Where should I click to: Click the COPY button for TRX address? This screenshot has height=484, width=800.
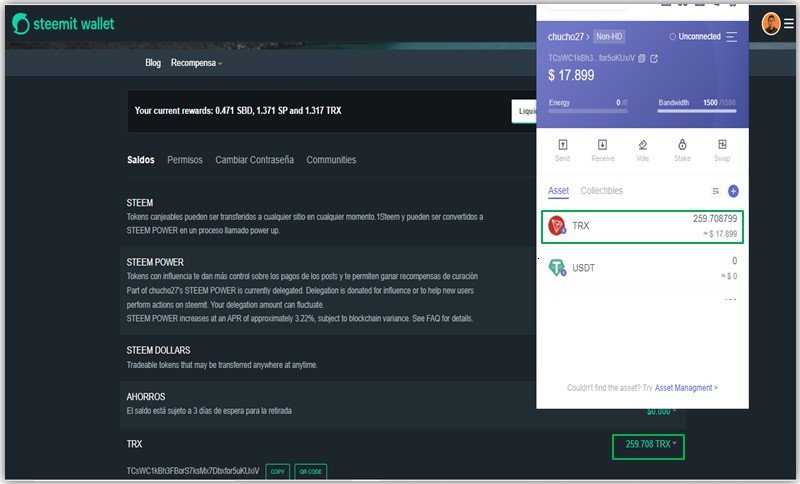tap(278, 471)
